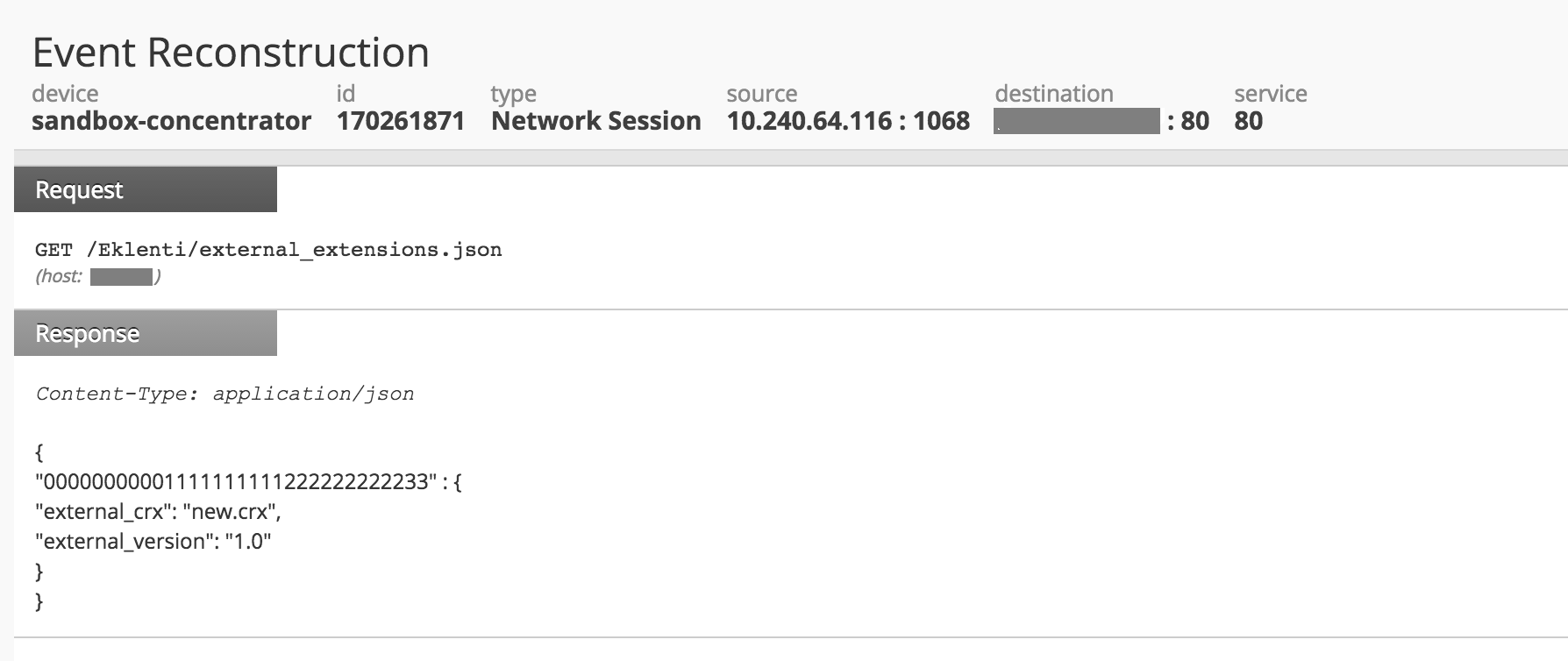
Task: Click the service value 80
Action: pos(1248,121)
